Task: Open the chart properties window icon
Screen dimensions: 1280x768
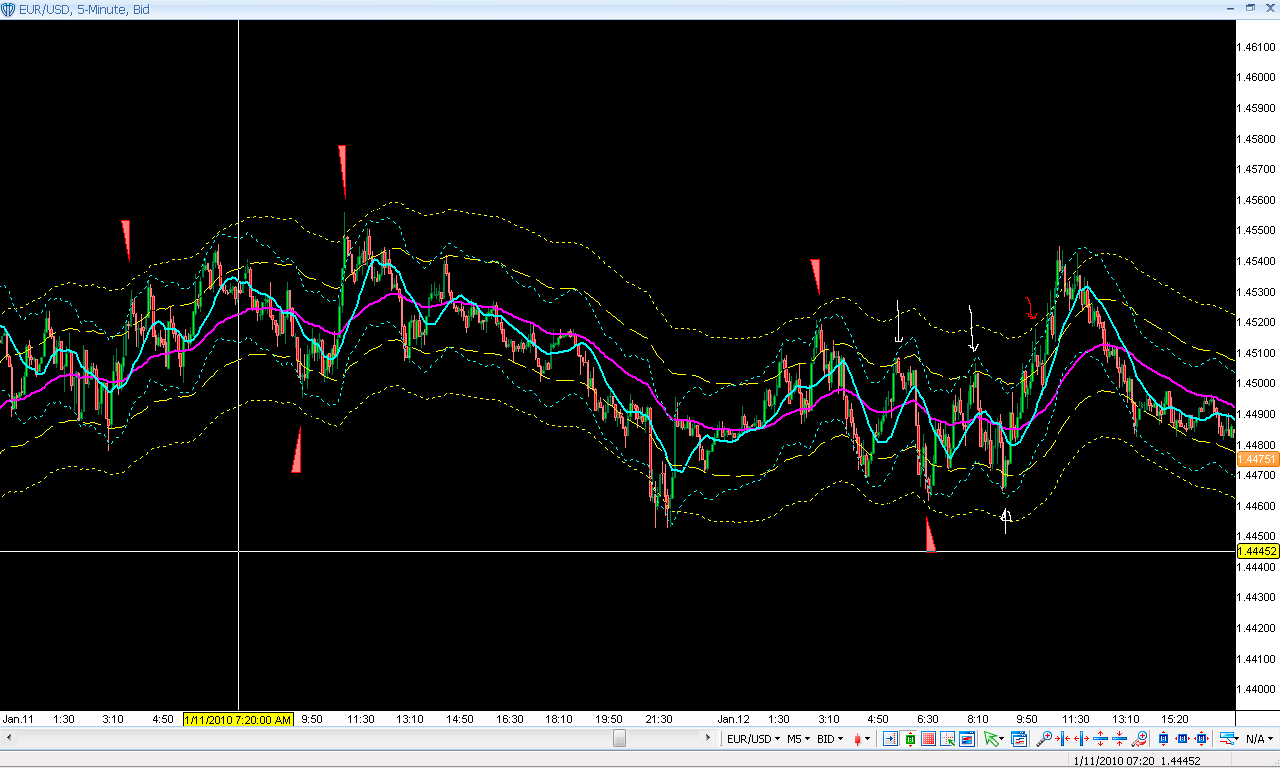Action: [967, 739]
